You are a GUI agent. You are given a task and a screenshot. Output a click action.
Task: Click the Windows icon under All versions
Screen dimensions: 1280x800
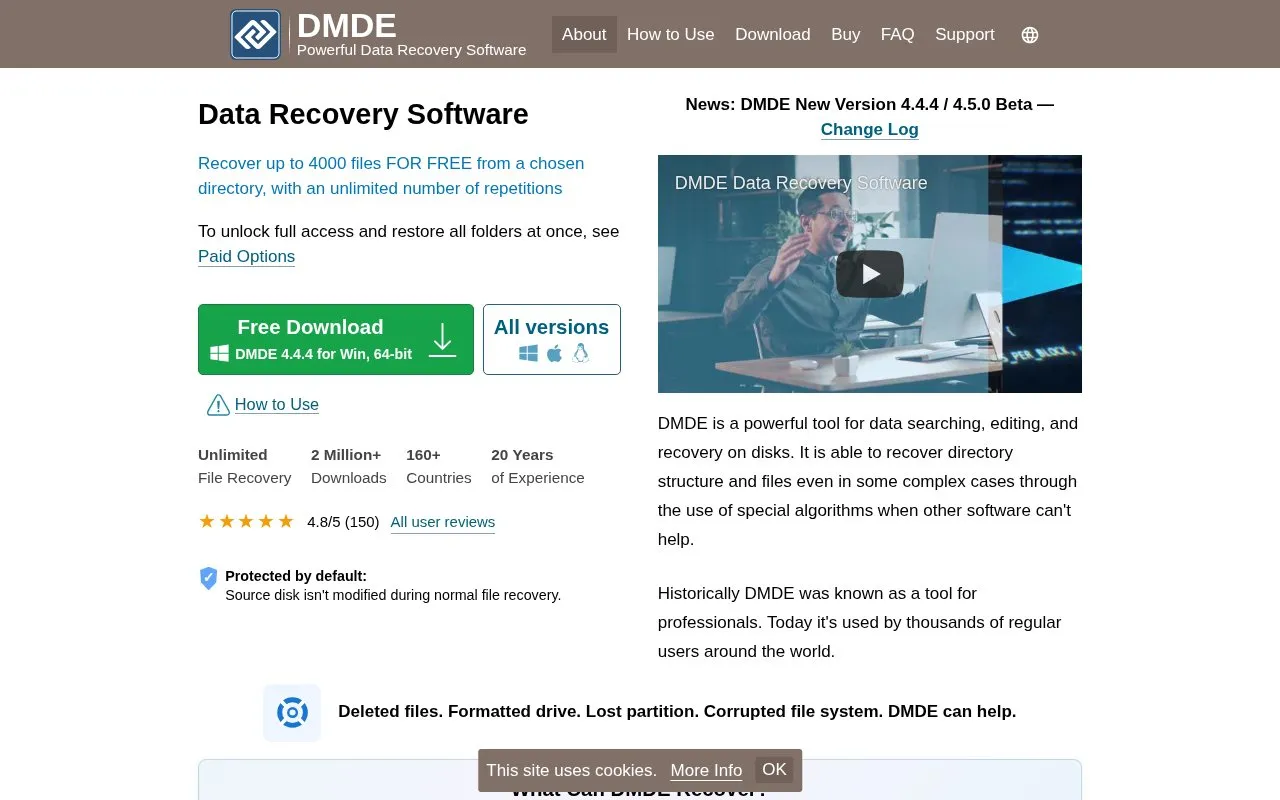click(x=529, y=353)
